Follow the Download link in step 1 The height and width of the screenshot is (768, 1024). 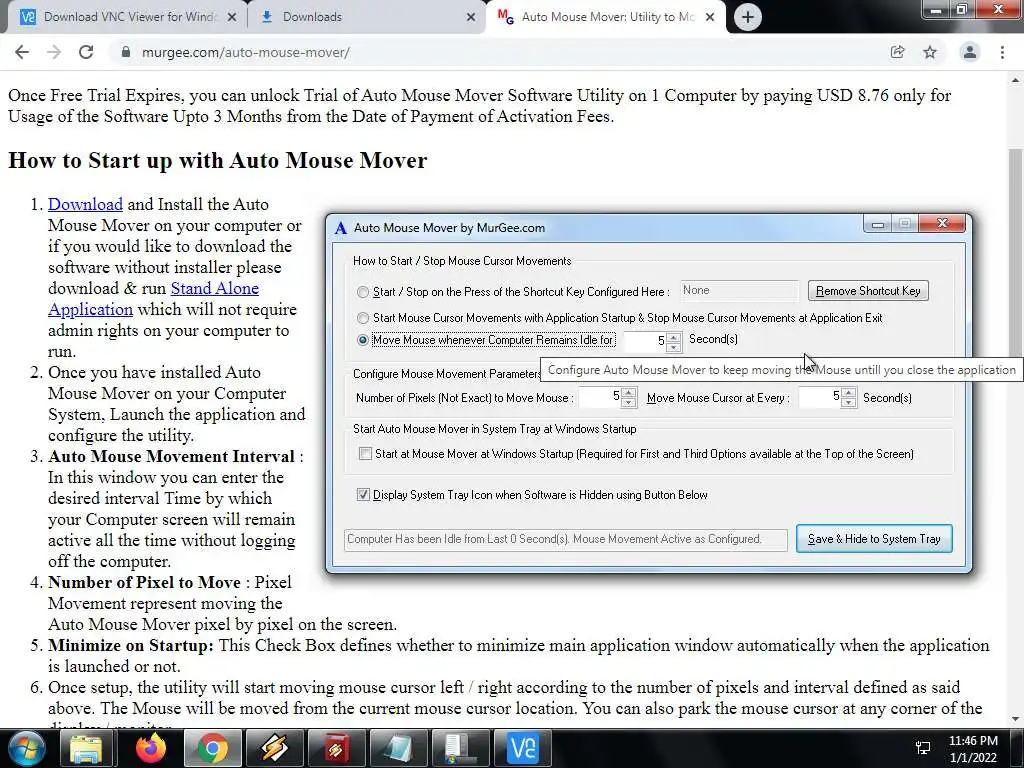tap(86, 204)
